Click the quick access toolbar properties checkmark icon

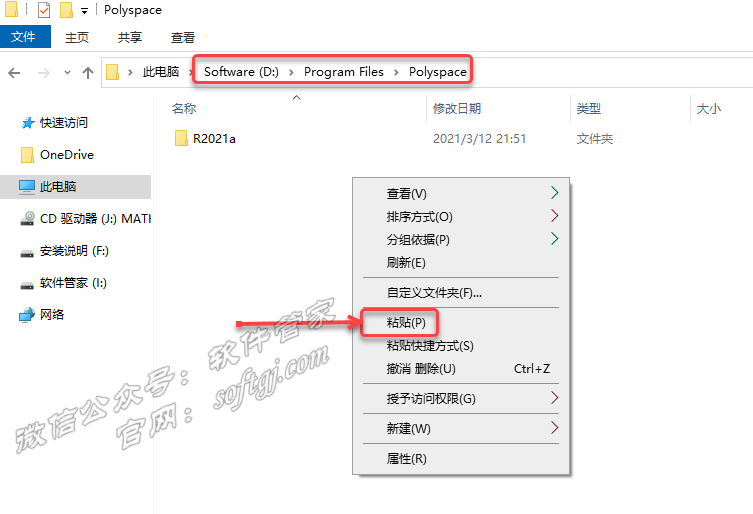coord(44,10)
